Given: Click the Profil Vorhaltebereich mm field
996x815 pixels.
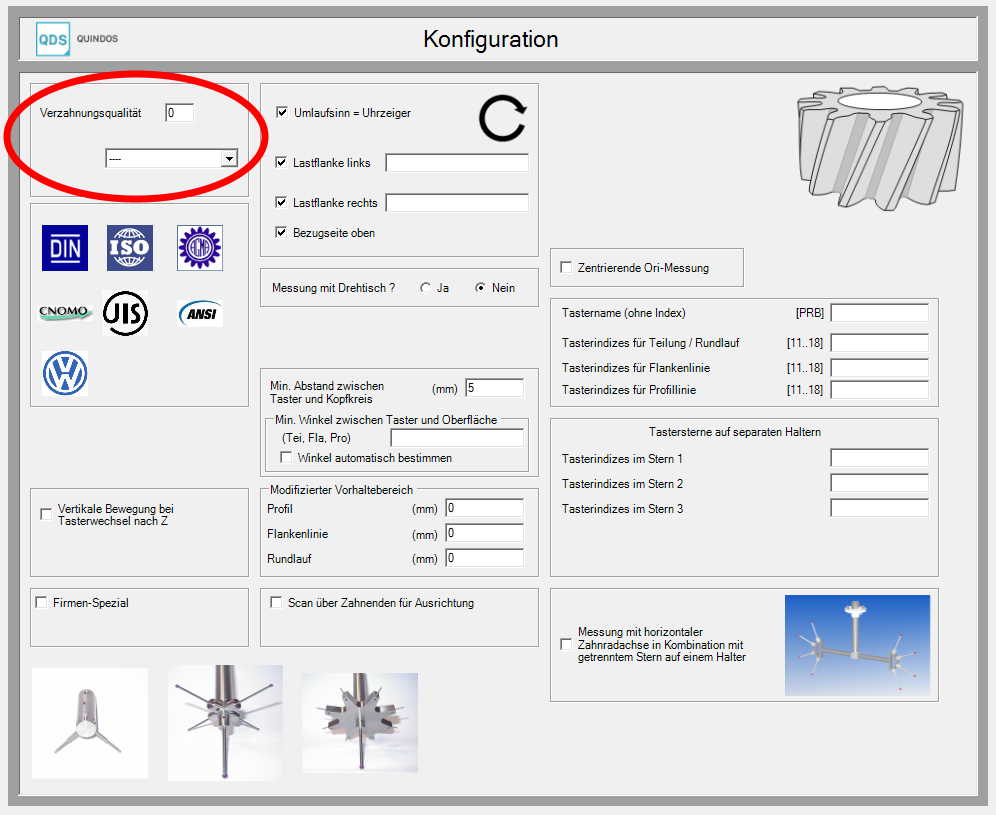Looking at the screenshot, I should [485, 508].
